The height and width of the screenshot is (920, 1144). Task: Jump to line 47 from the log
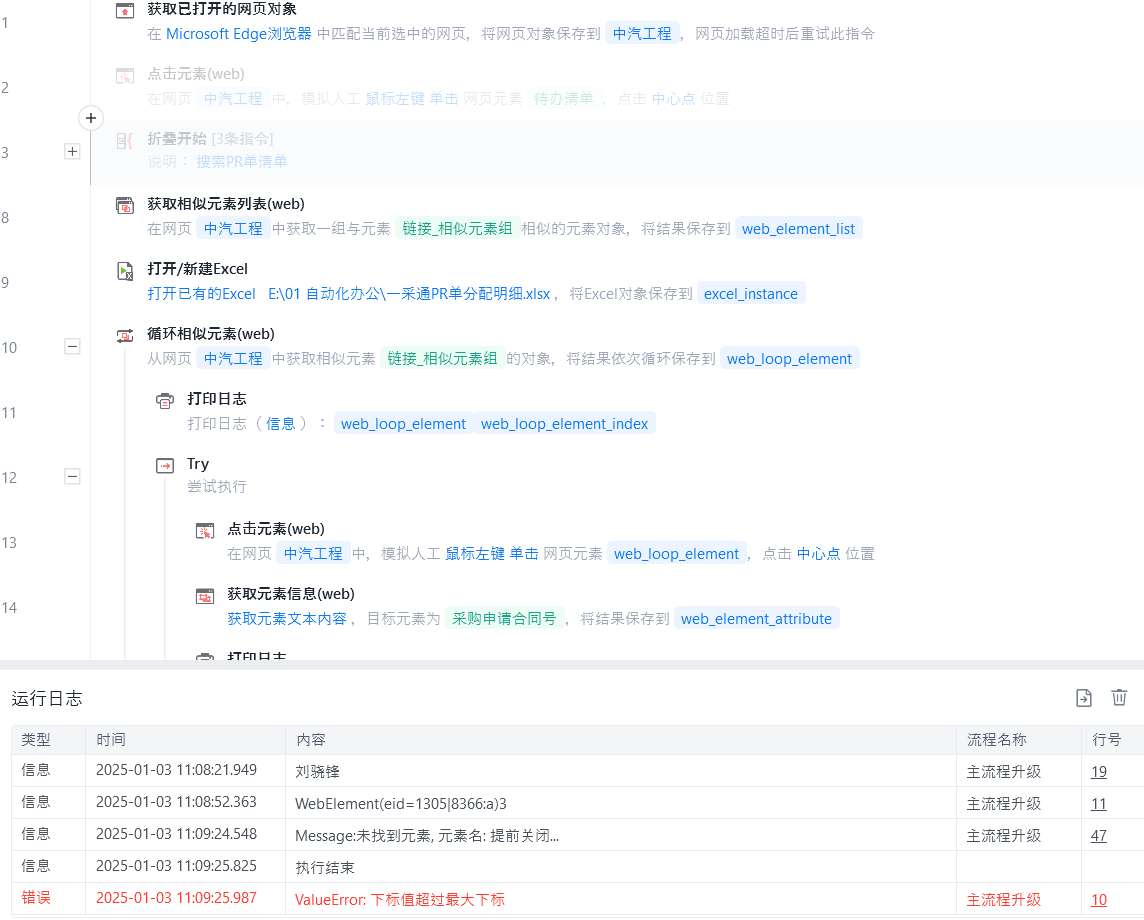(x=1098, y=835)
